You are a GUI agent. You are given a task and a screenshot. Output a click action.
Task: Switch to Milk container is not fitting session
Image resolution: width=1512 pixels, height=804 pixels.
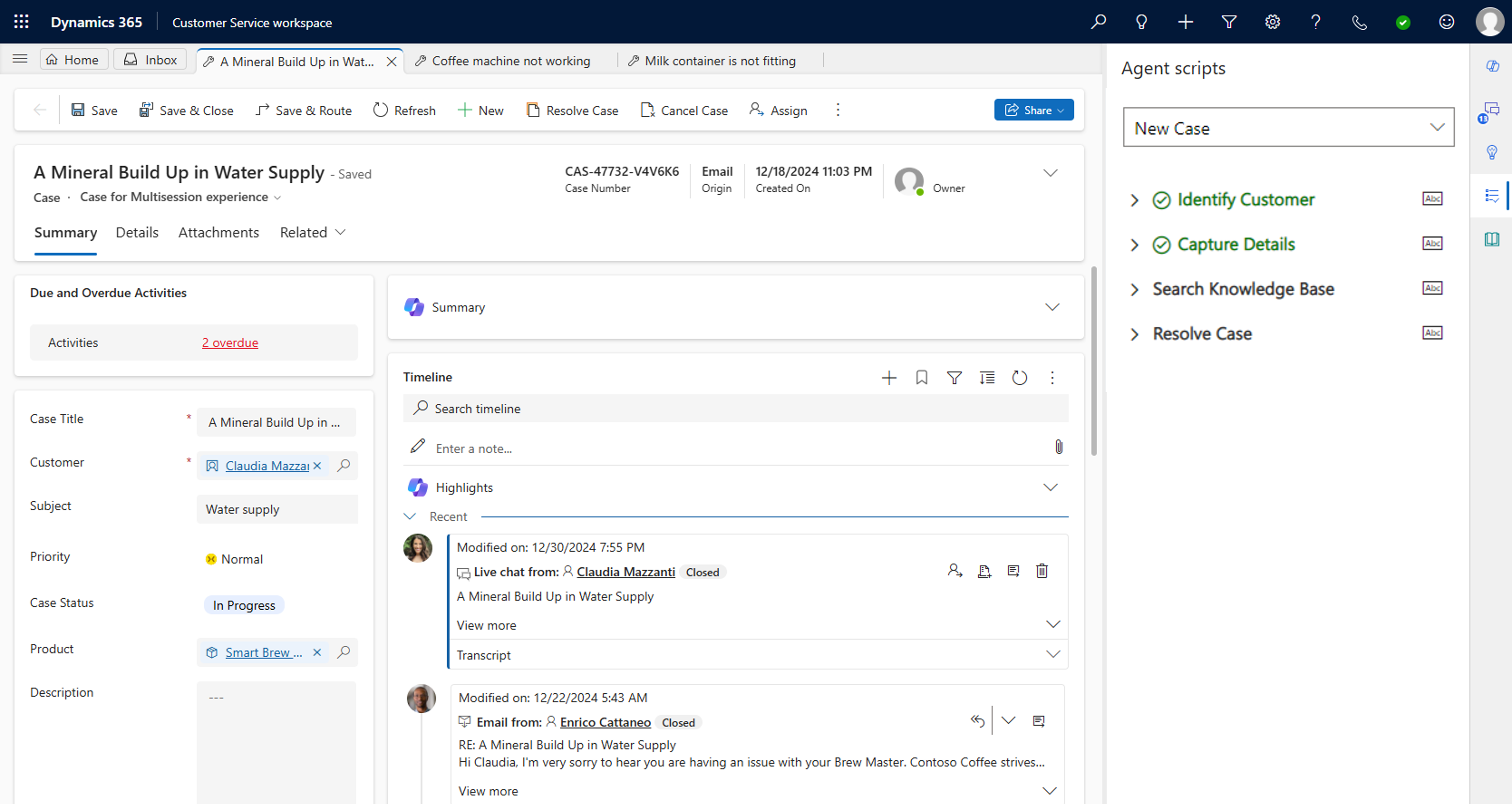[713, 60]
